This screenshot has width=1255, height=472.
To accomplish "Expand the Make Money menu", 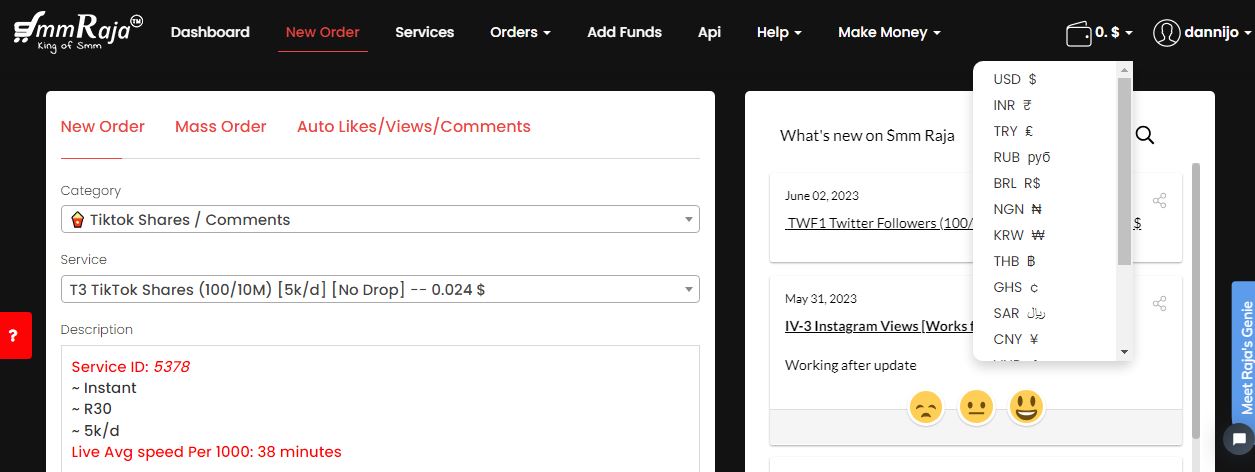I will click(x=889, y=32).
